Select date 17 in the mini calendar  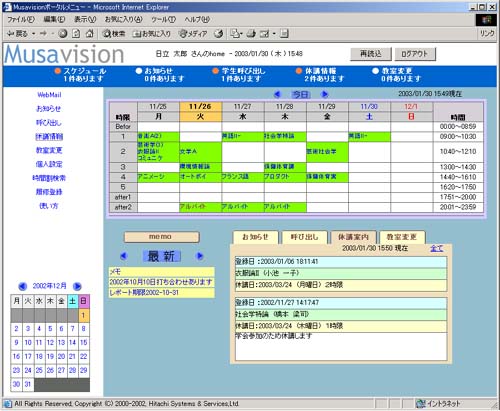pos(28,356)
